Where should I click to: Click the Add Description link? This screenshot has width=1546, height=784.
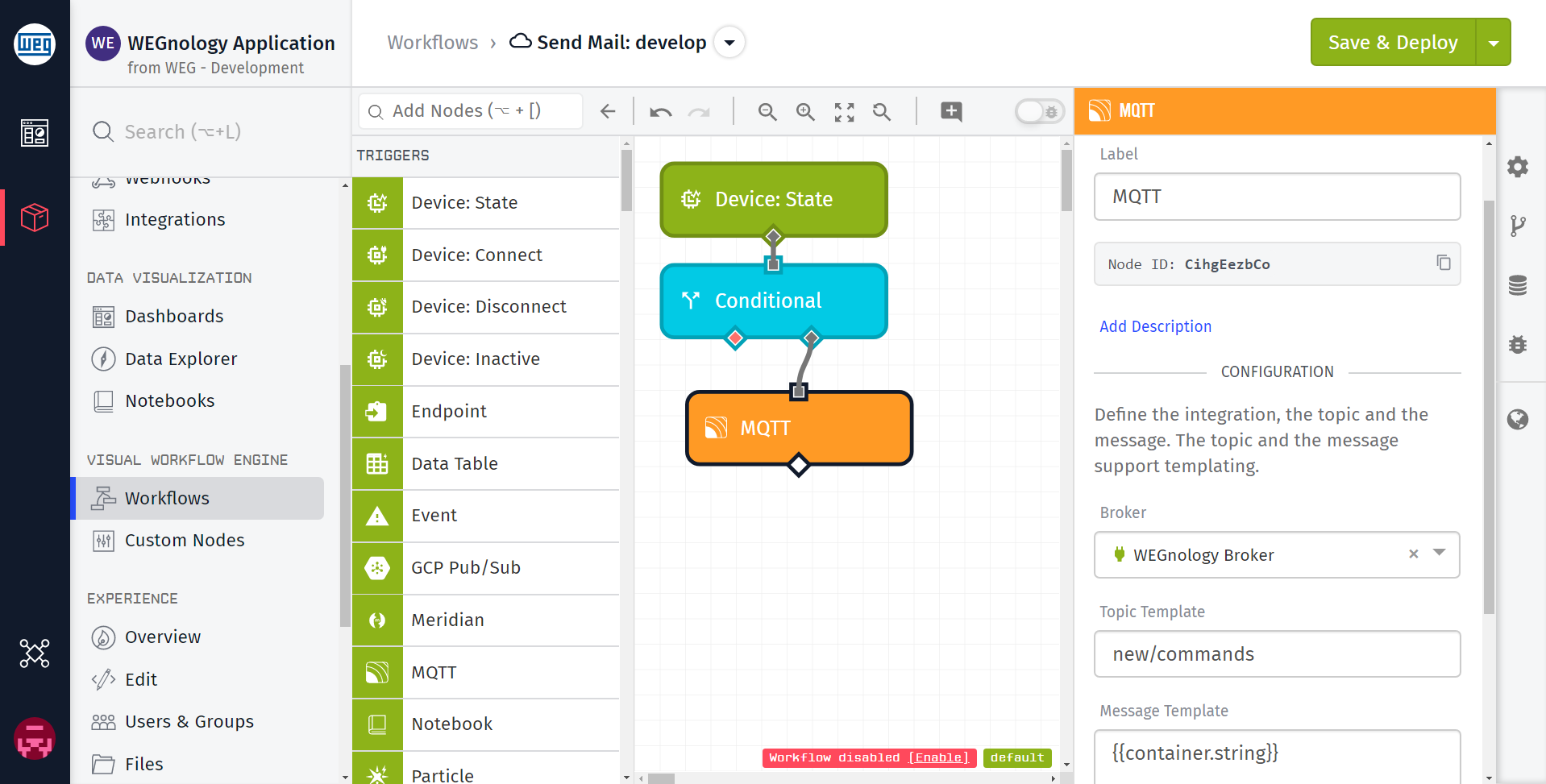[1155, 326]
